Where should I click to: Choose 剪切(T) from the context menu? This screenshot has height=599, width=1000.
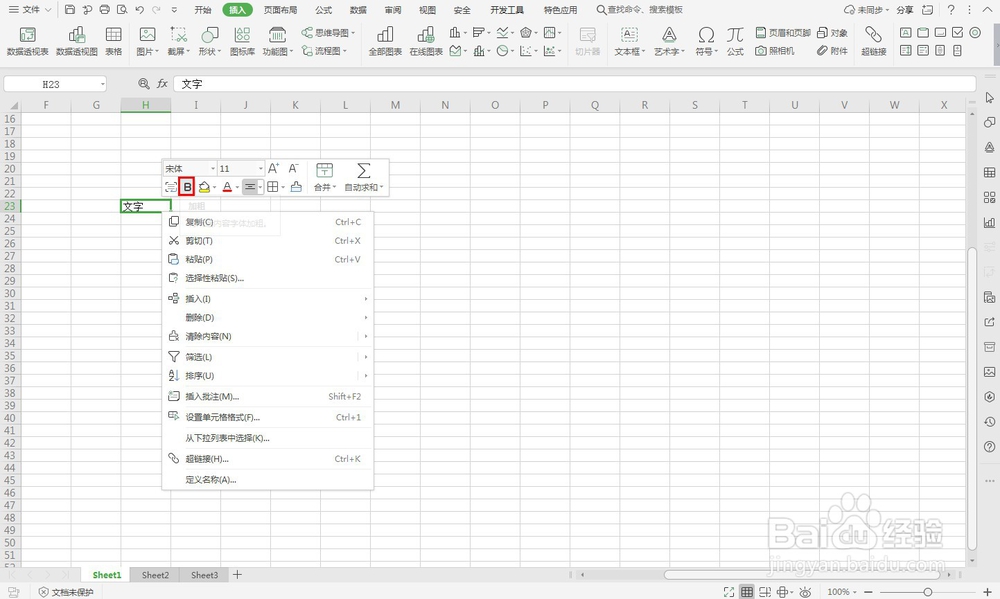[x=268, y=240]
